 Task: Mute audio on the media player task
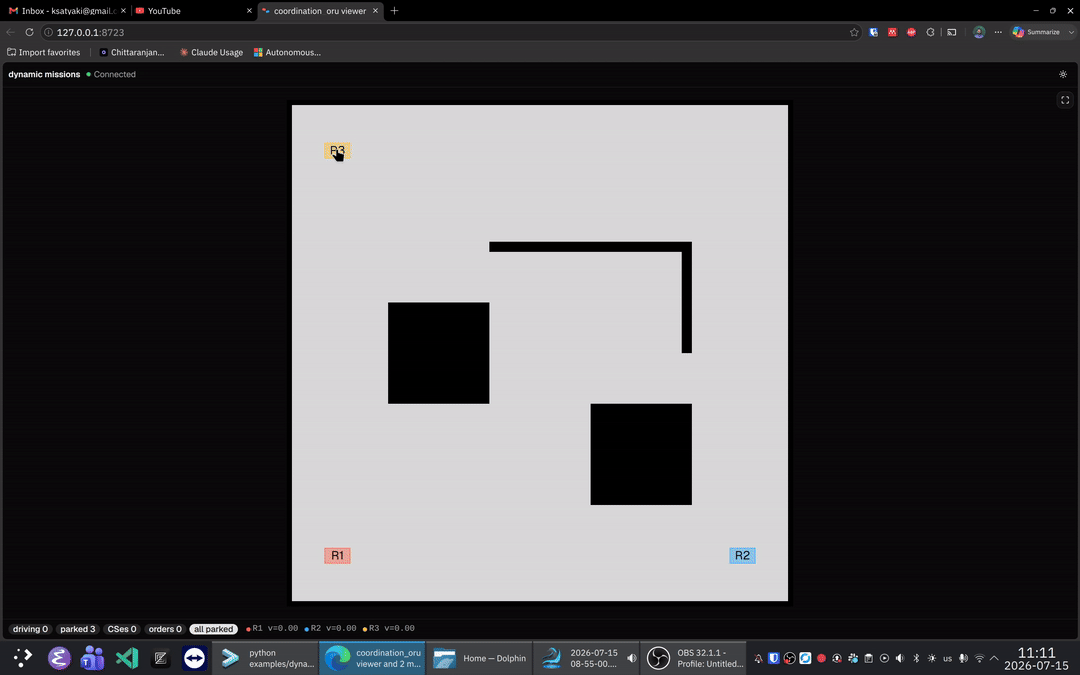[x=632, y=658]
